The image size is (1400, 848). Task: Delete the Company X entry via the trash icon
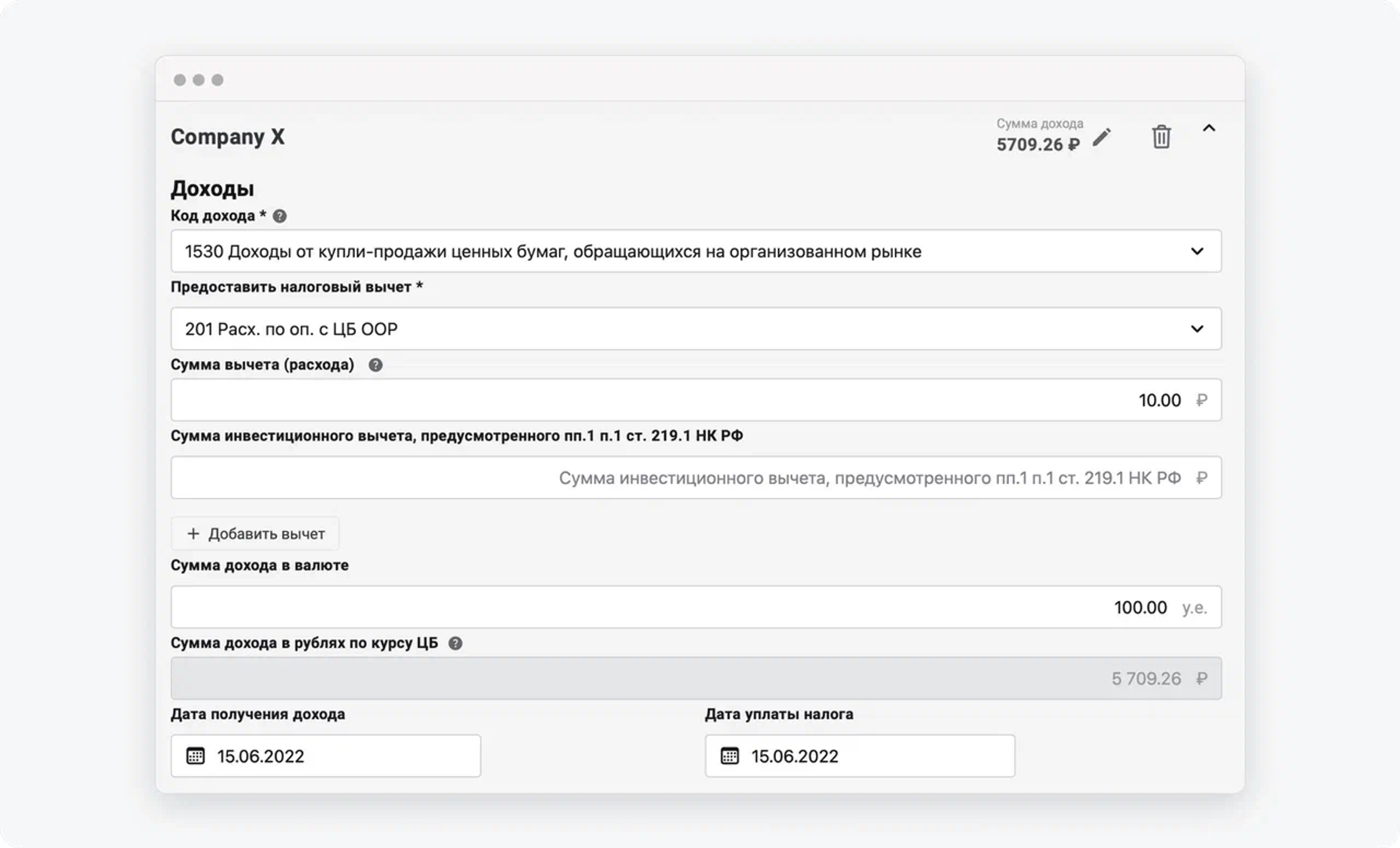(1162, 137)
